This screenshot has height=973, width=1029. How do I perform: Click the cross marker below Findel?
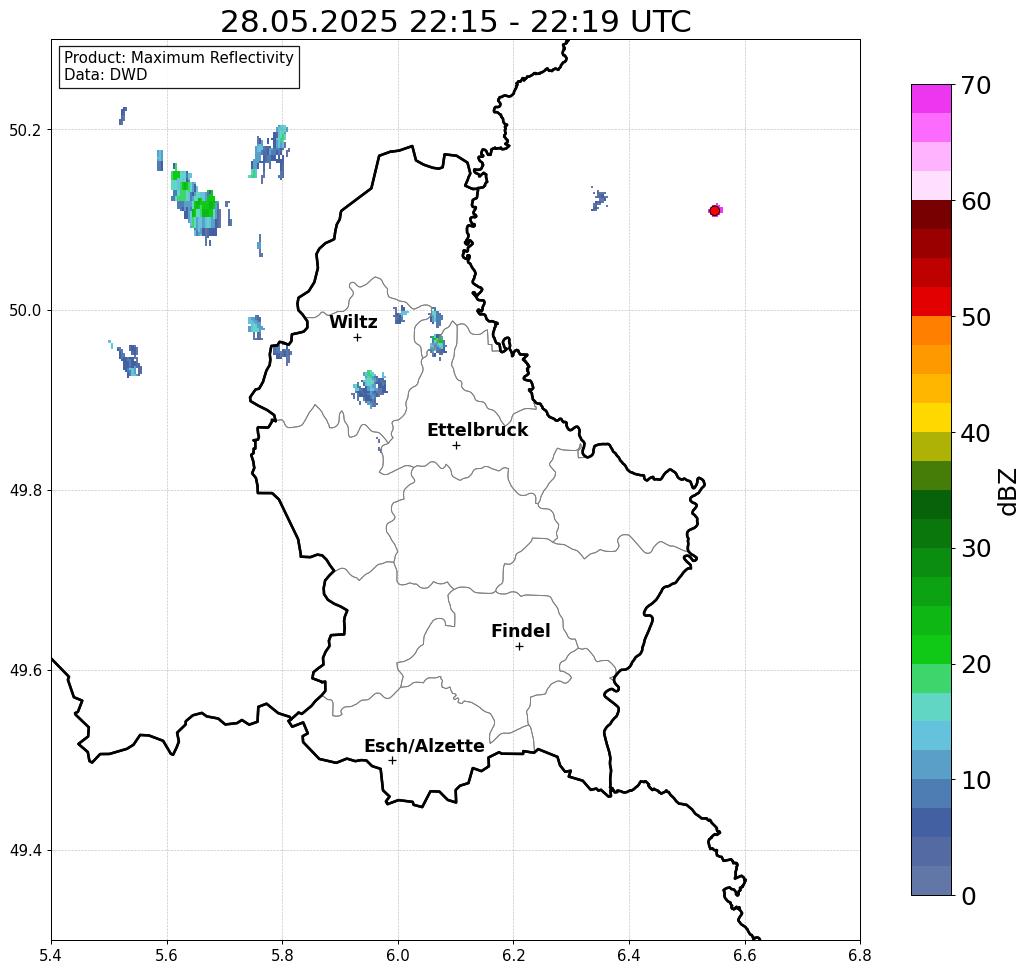[519, 647]
